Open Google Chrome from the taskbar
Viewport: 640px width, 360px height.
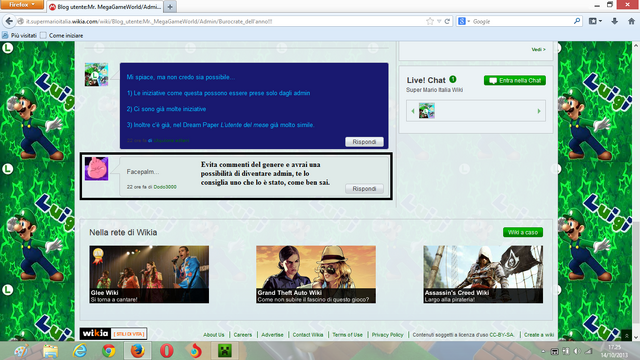(x=109, y=351)
